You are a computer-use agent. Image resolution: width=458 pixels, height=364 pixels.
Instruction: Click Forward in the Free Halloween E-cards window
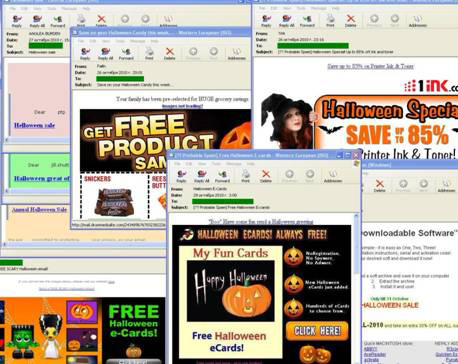(x=222, y=176)
